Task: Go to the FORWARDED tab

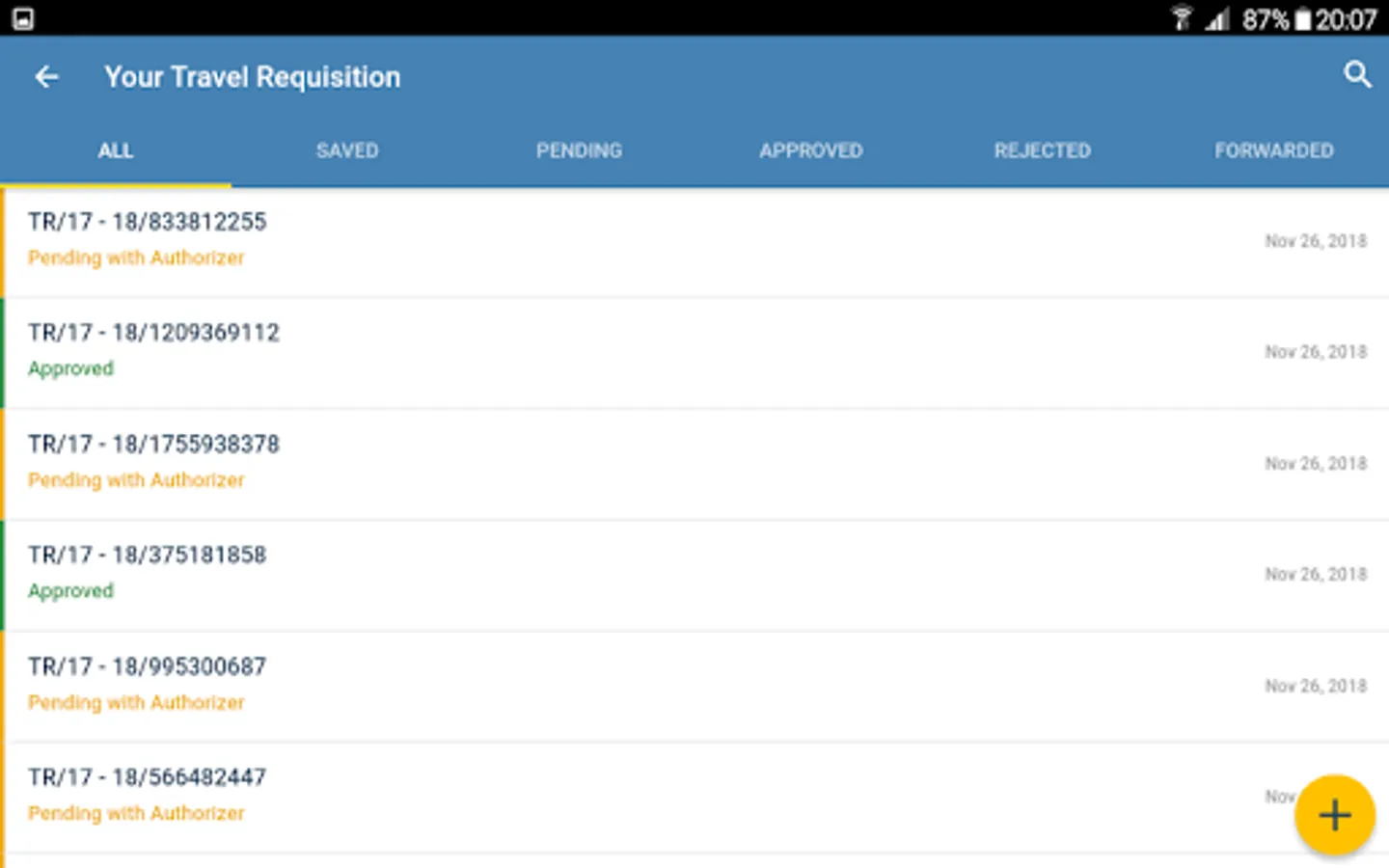Action: tap(1273, 150)
